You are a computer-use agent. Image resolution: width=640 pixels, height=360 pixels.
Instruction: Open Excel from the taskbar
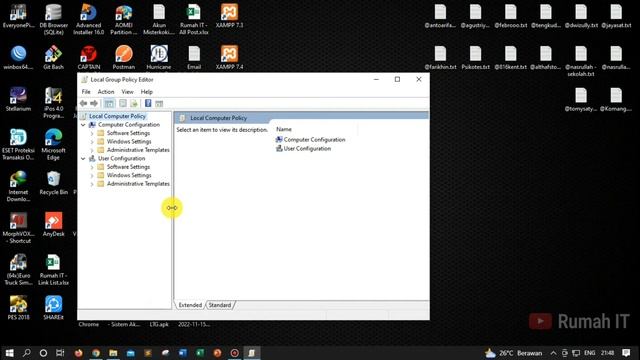click(x=200, y=353)
